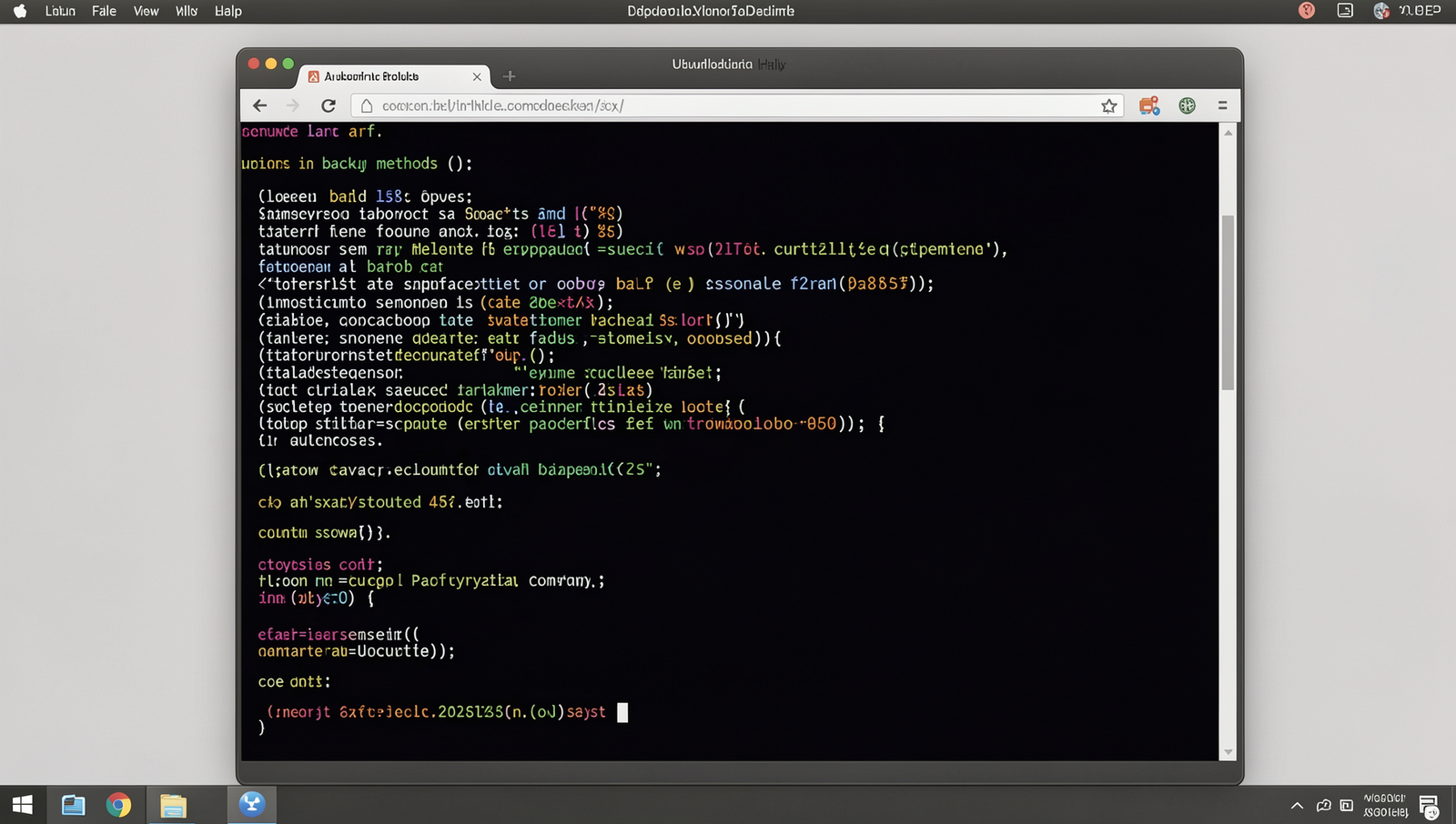1456x824 pixels.
Task: Reload the page with refresh icon
Action: (329, 106)
